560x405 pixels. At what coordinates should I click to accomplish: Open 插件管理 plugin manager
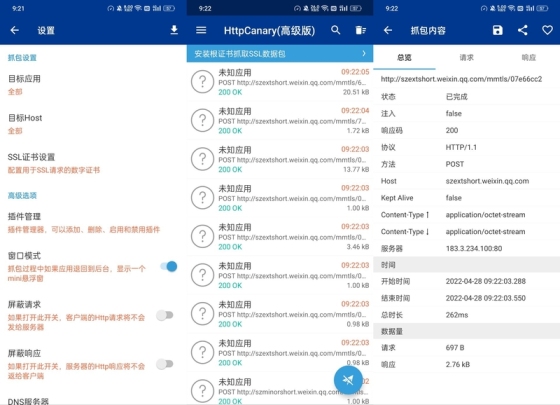[x=93, y=222]
